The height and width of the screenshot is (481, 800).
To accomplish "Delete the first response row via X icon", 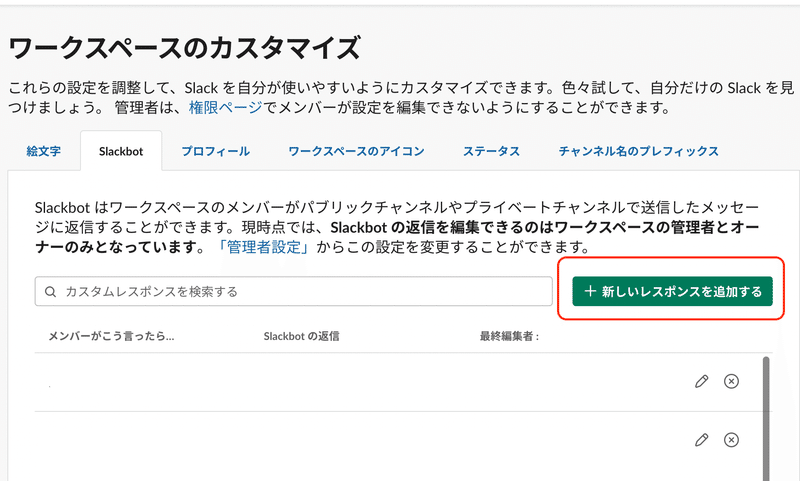I will (x=731, y=382).
